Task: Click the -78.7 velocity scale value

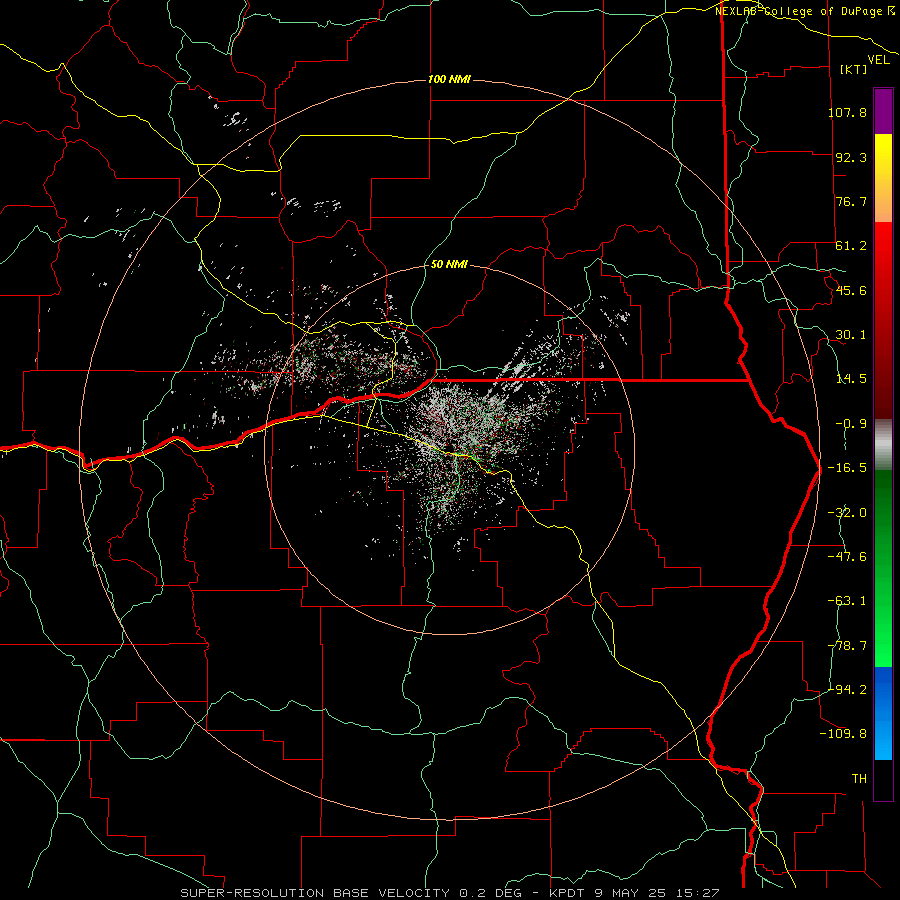Action: point(847,646)
